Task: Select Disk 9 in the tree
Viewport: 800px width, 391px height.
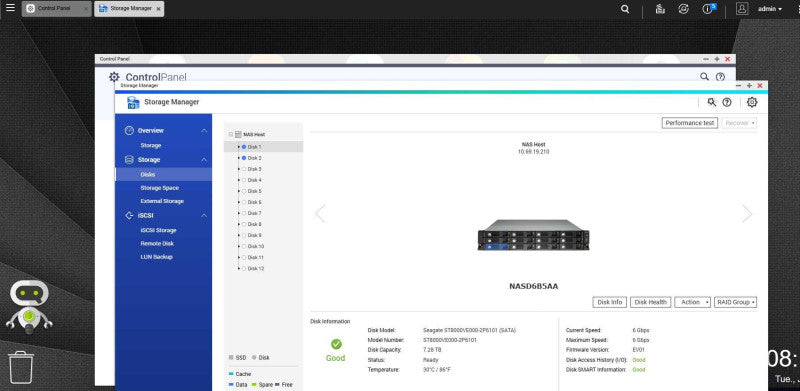Action: point(254,235)
